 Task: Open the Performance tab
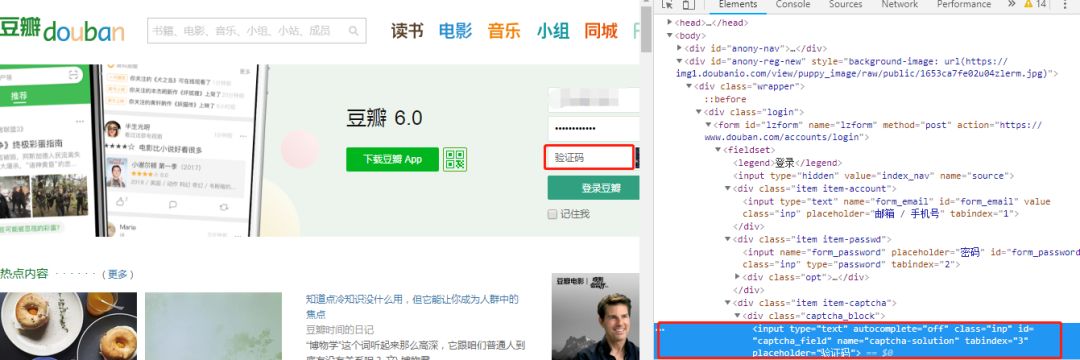964,4
